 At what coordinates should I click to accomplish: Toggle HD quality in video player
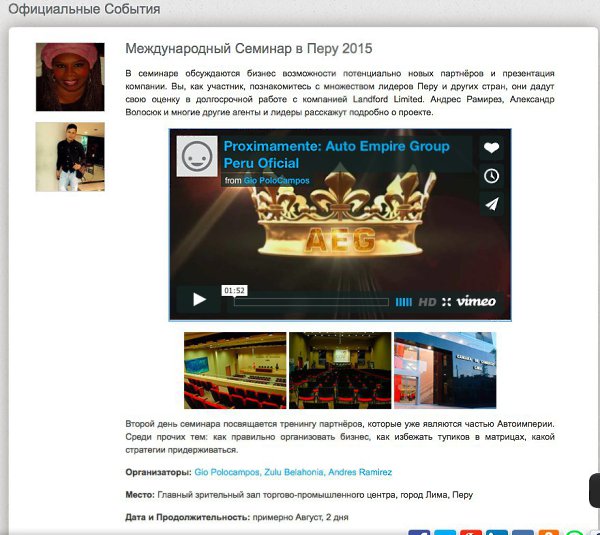coord(427,302)
